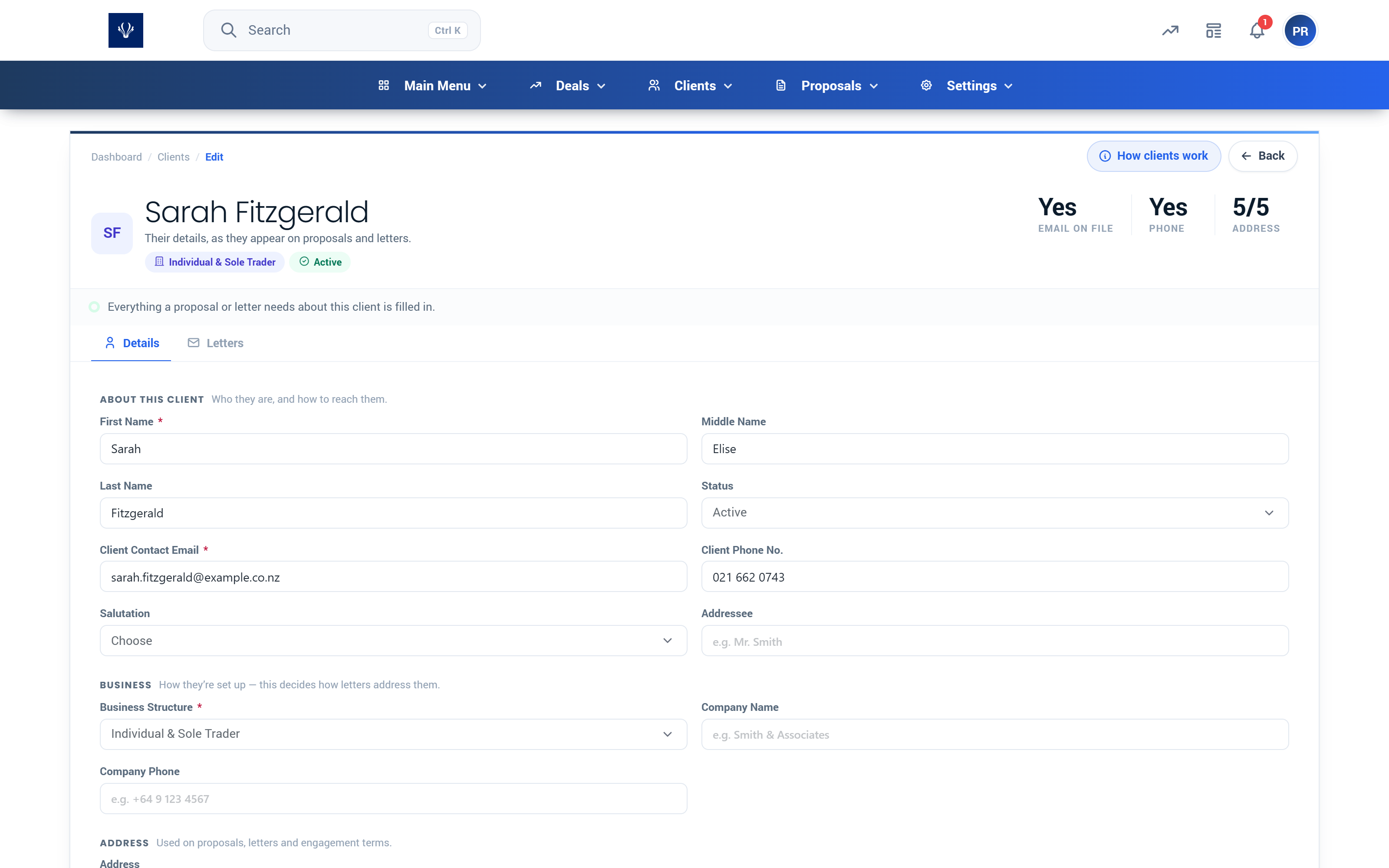1389x868 pixels.
Task: Click the Business section heading
Action: 125,685
